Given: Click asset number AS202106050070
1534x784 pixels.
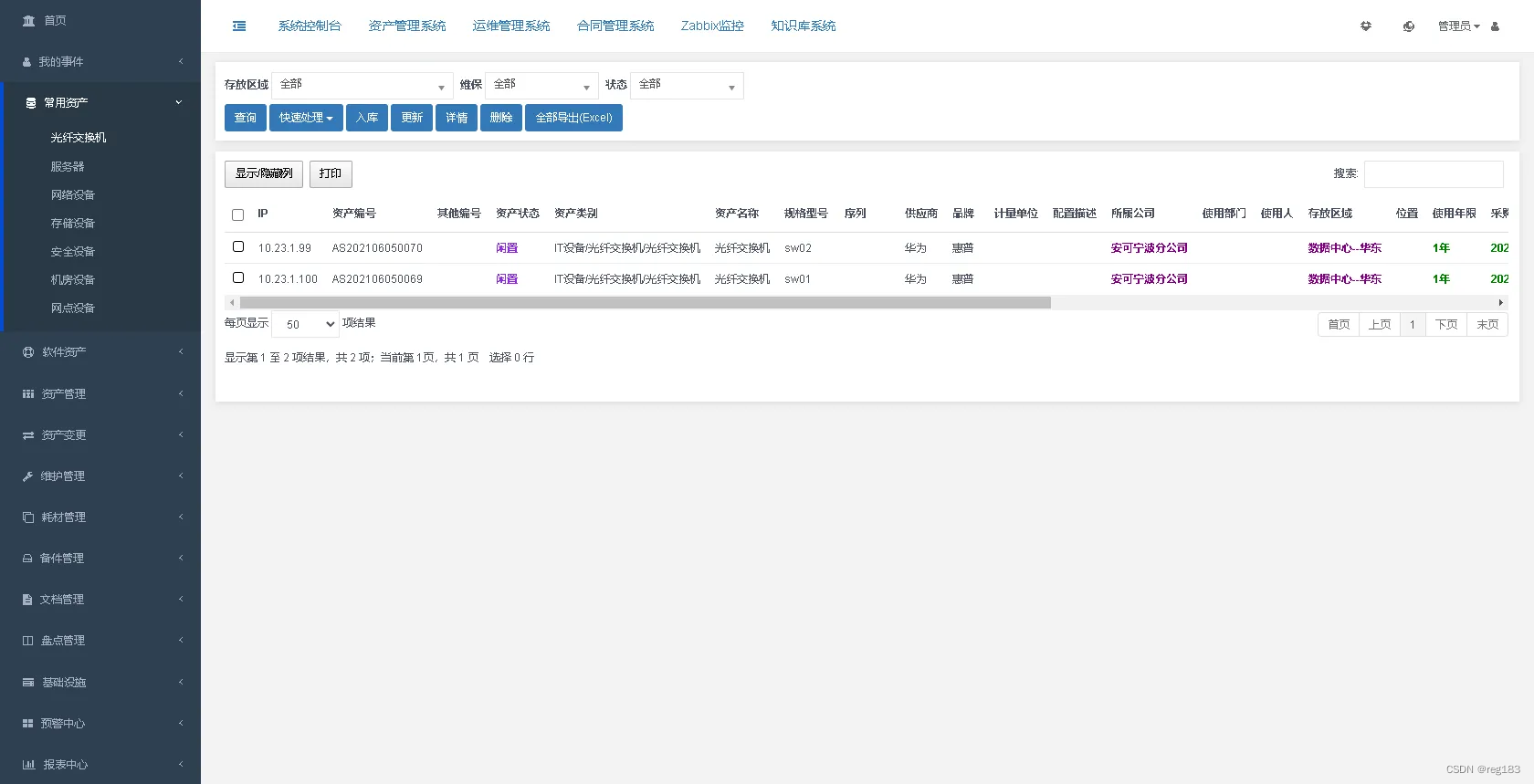Looking at the screenshot, I should (377, 248).
